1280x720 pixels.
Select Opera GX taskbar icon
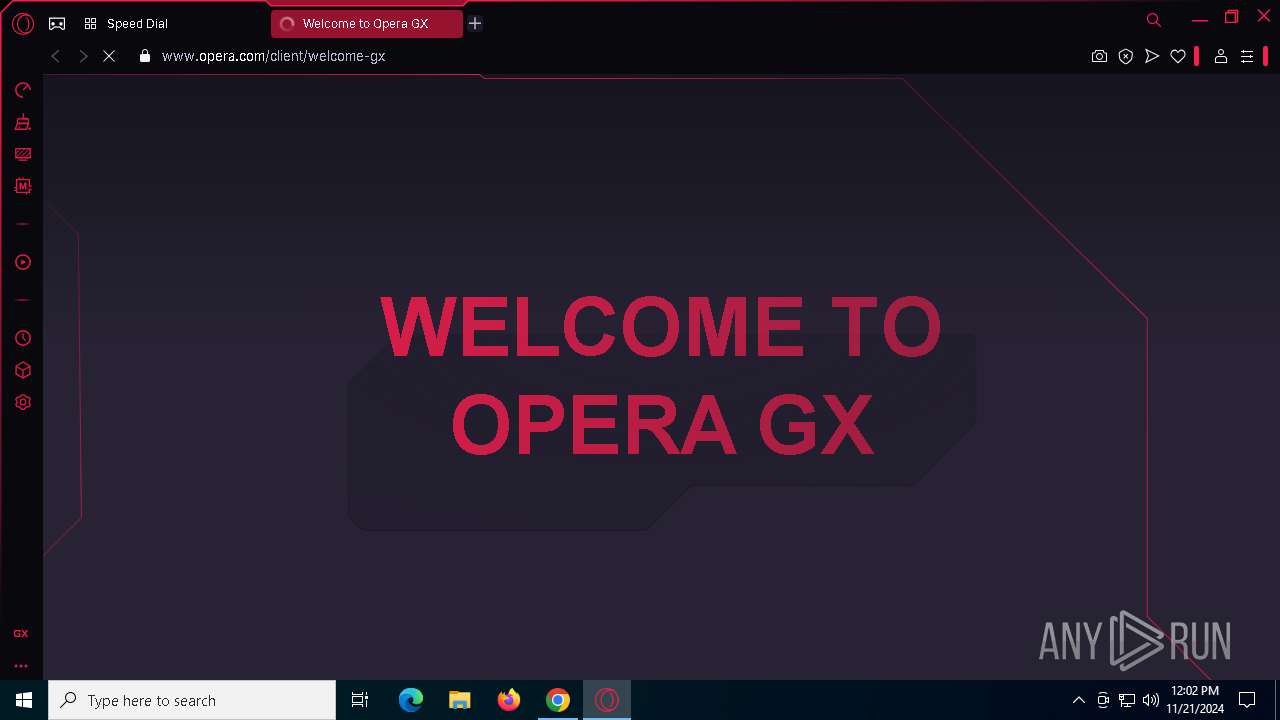[607, 700]
